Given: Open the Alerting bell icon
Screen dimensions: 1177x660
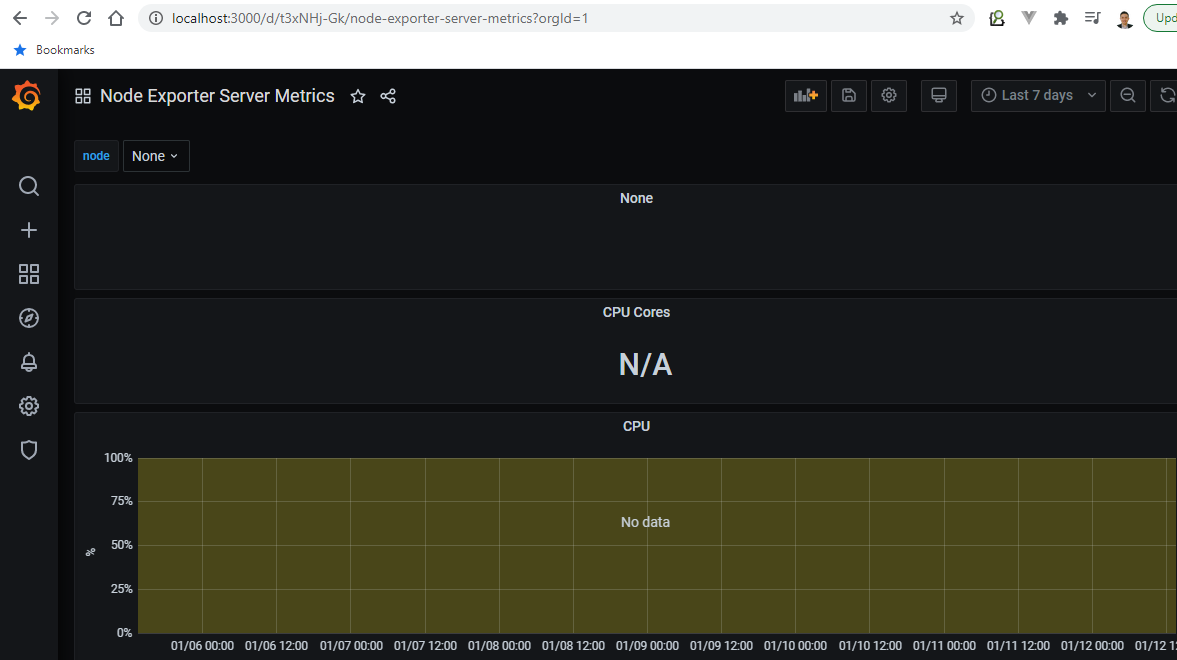Looking at the screenshot, I should click(29, 362).
